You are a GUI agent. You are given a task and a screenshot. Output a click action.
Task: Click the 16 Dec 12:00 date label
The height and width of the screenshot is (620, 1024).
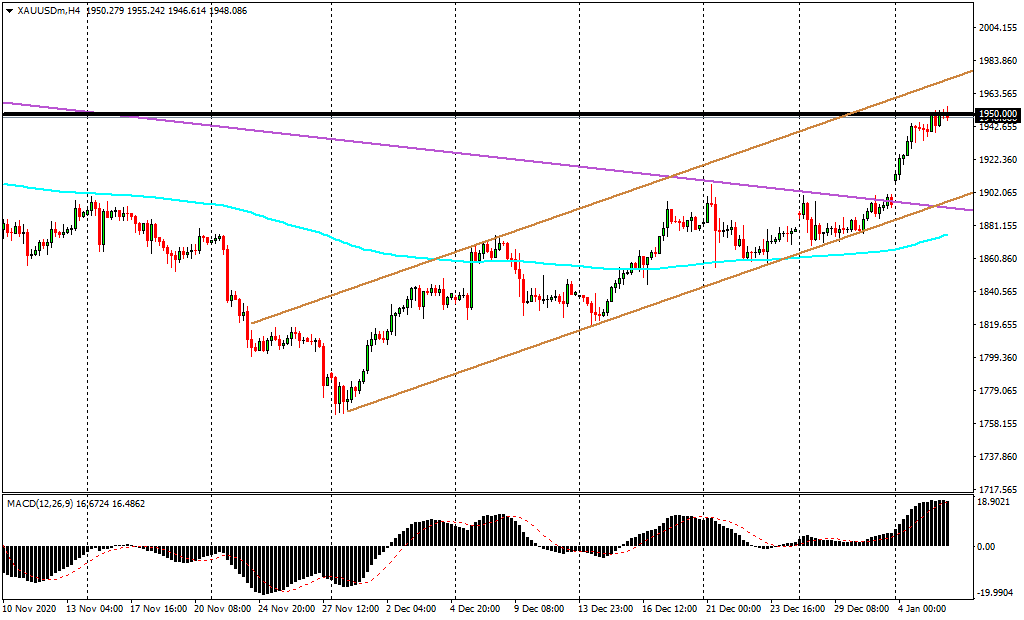[x=668, y=607]
